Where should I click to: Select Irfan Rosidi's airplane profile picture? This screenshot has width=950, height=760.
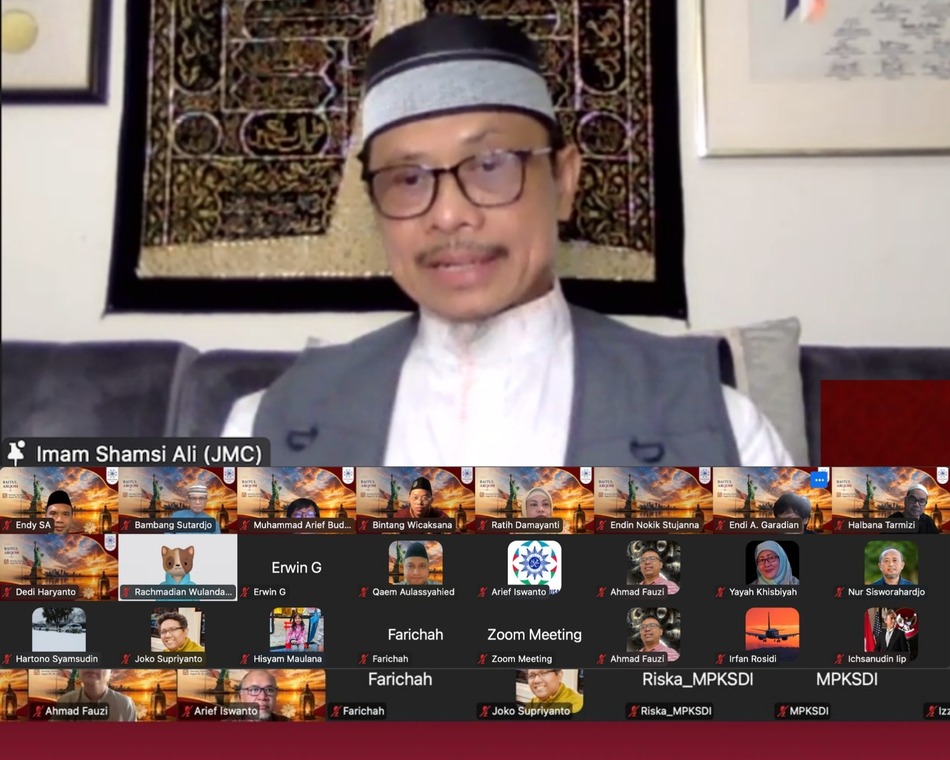click(x=772, y=629)
